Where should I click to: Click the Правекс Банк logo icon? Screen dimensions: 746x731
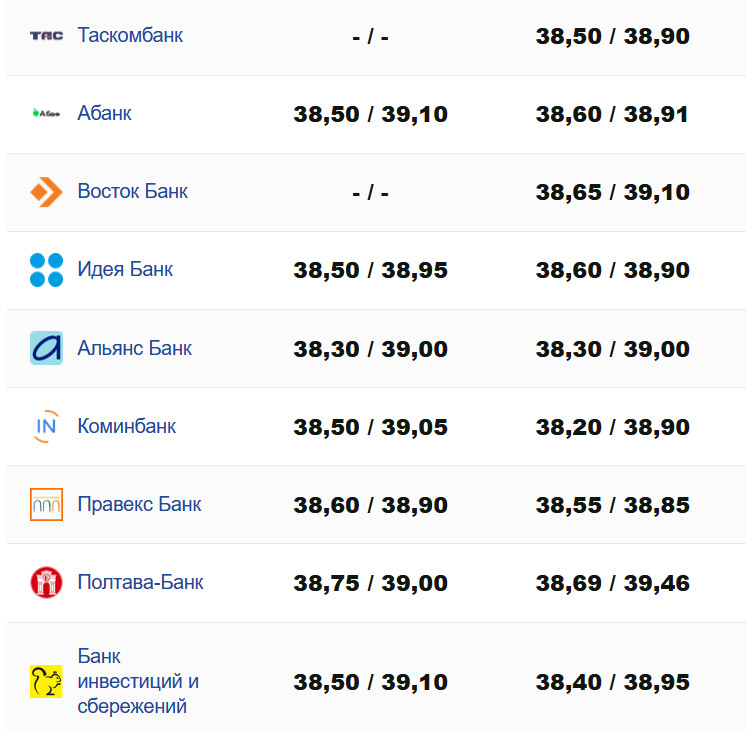pyautogui.click(x=46, y=504)
